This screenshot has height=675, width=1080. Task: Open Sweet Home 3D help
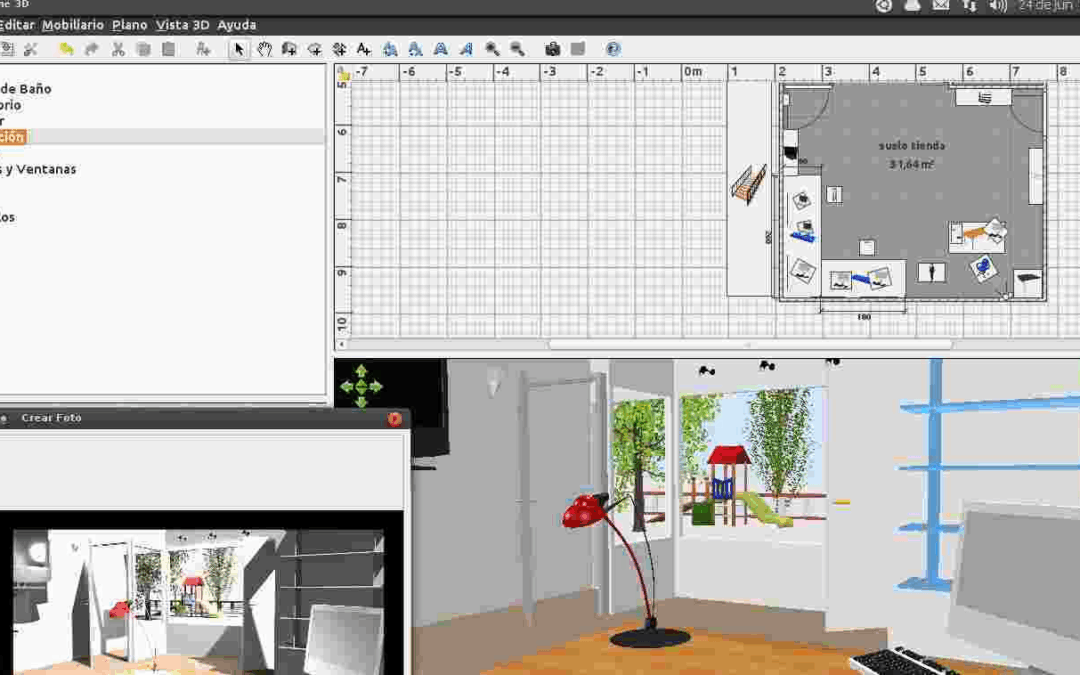click(x=613, y=49)
